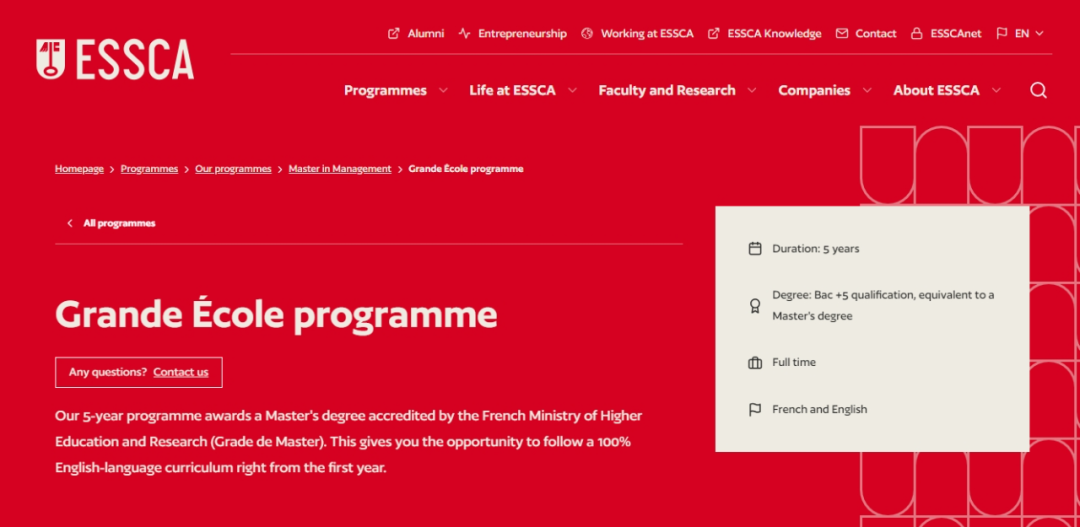Go back to All programmes
1080x527 pixels.
(119, 223)
